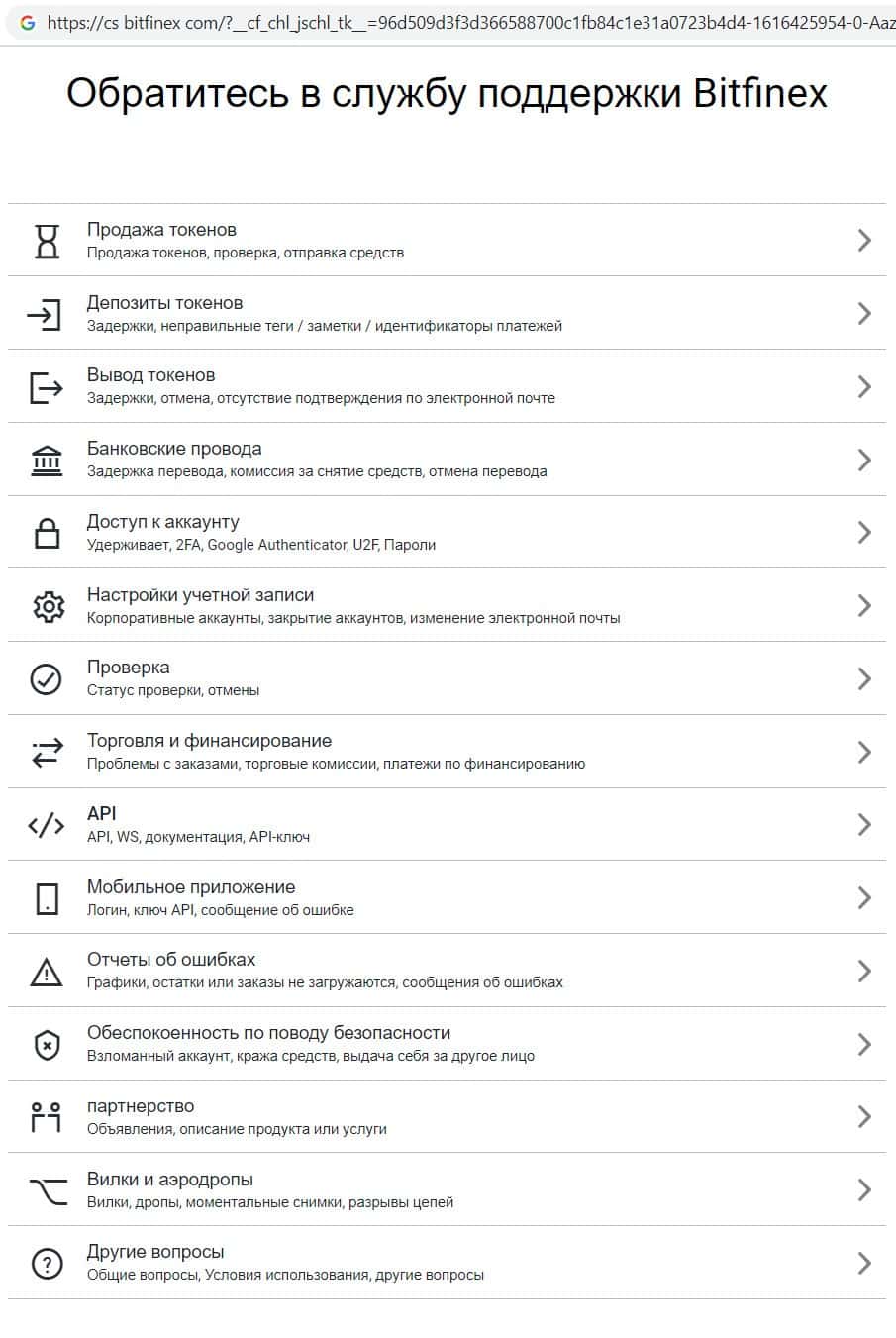Click the deposit arrow icon for Депозиты токенов
This screenshot has width=896, height=1338.
point(45,314)
